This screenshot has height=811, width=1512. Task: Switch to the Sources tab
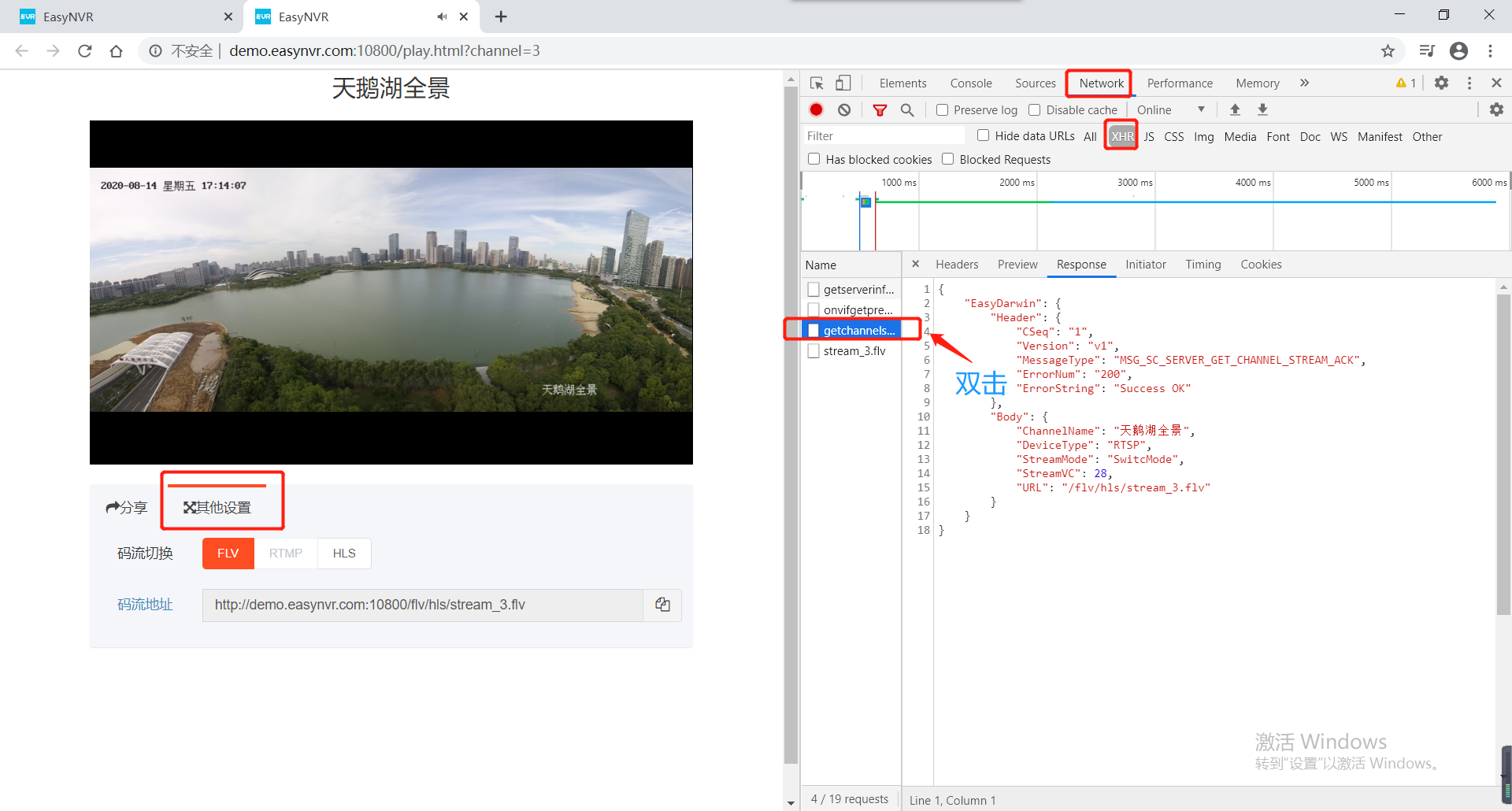1036,83
